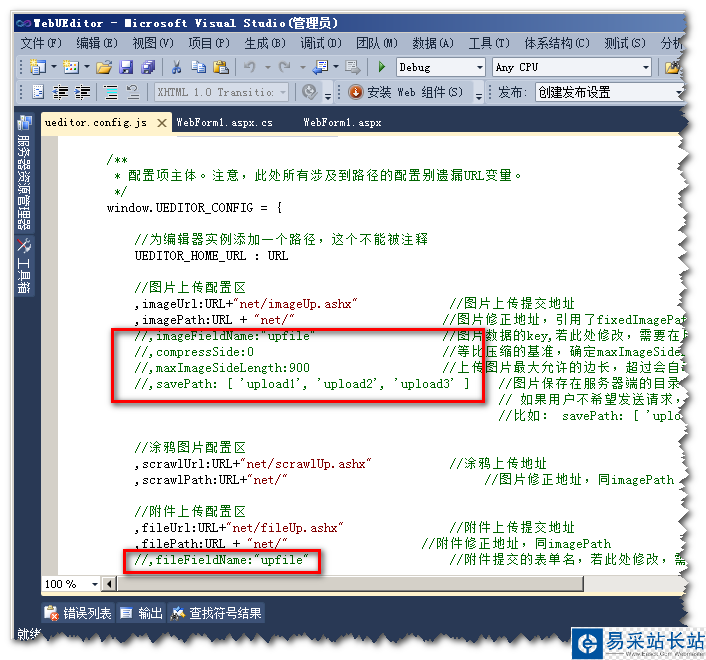Open the 团队(M) menu

pyautogui.click(x=377, y=43)
